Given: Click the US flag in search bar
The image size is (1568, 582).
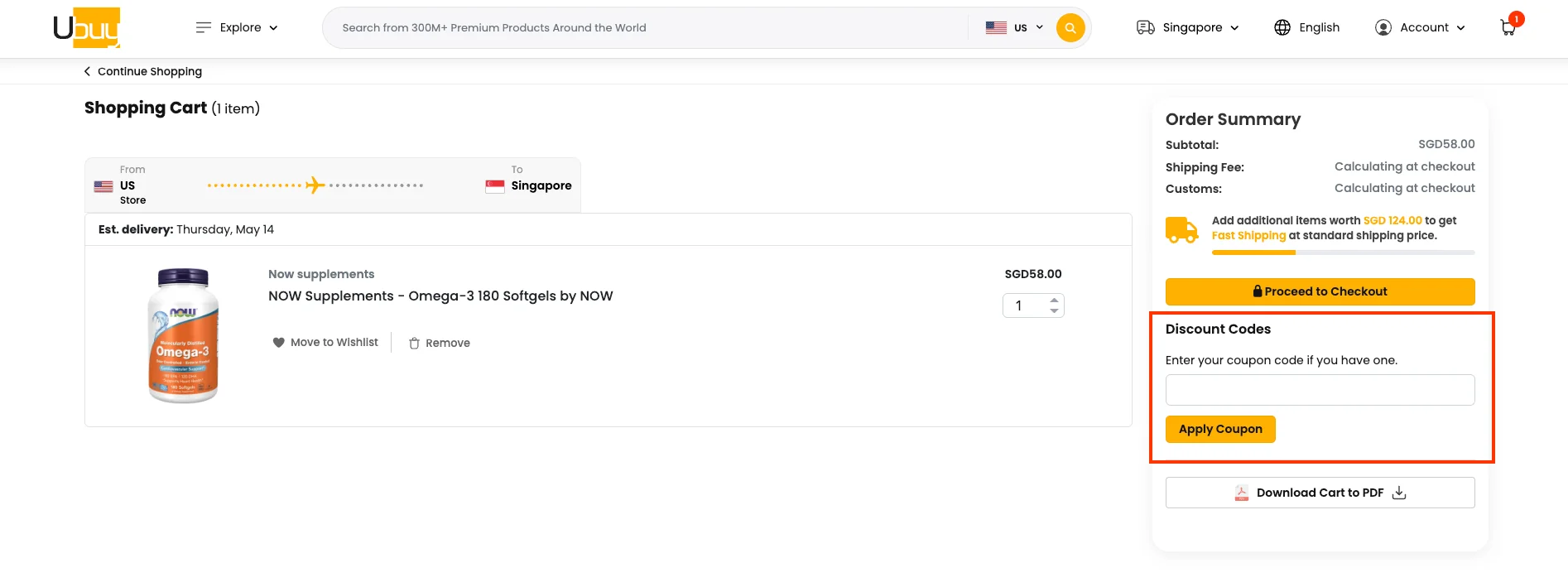Looking at the screenshot, I should click(996, 27).
